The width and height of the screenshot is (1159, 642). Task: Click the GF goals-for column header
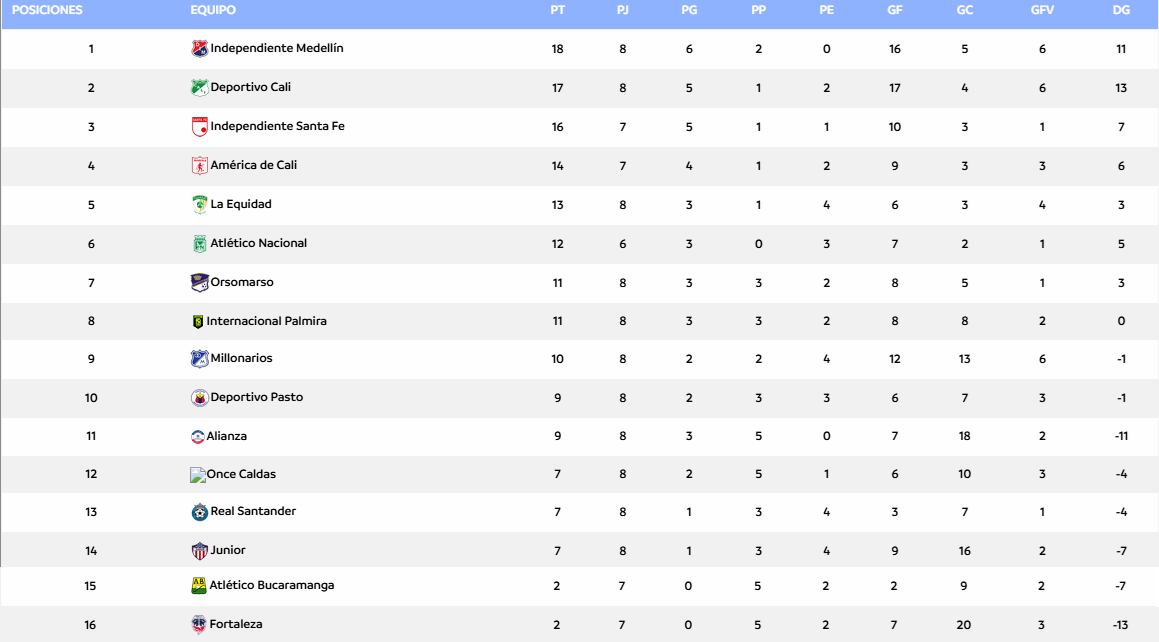pos(894,10)
